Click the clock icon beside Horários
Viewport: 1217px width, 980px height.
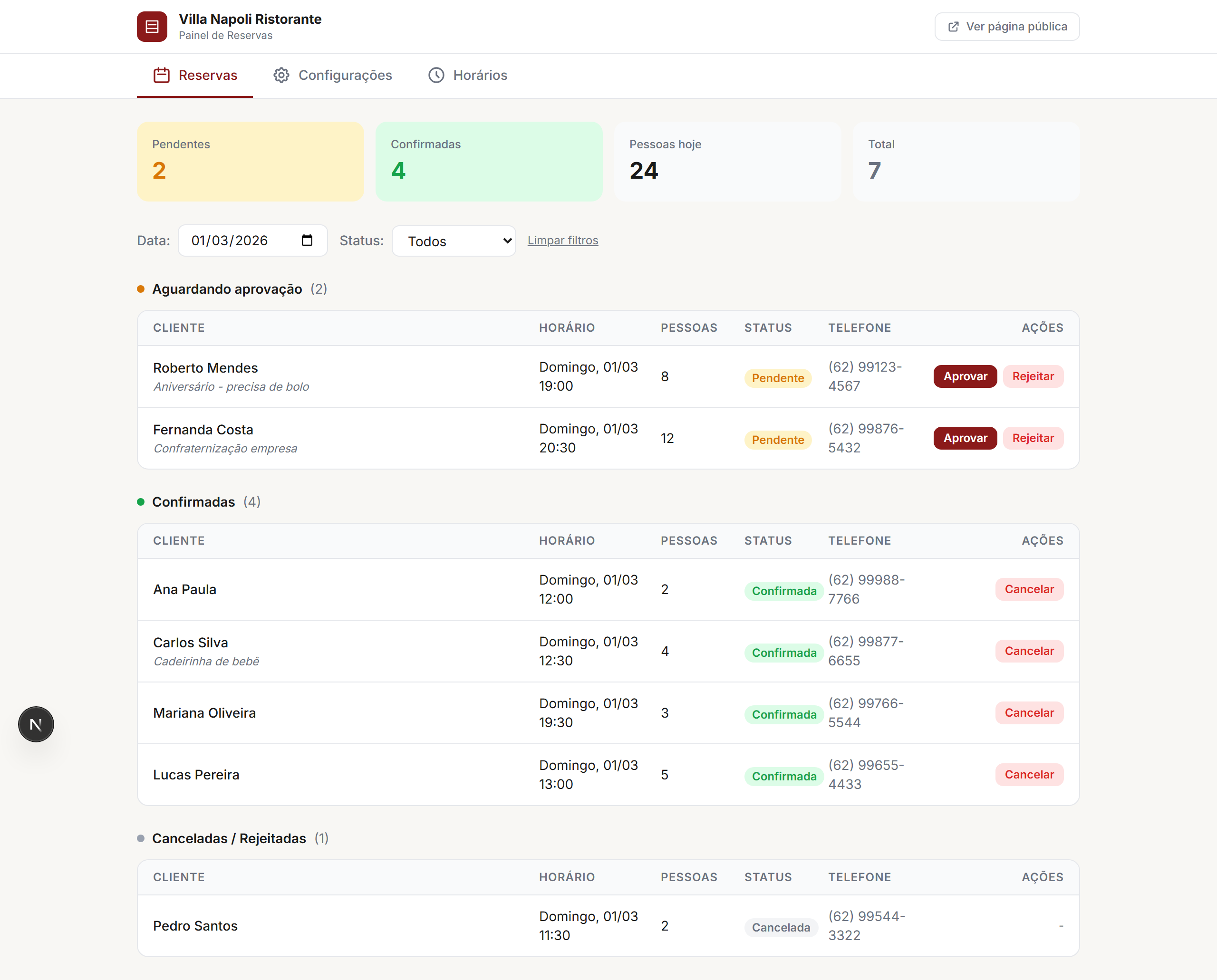coord(436,75)
